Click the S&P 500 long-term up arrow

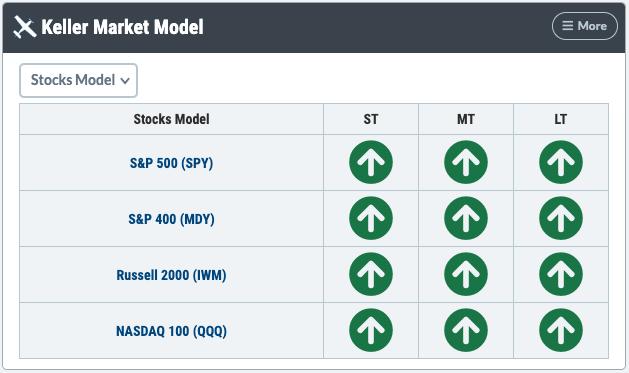coord(561,162)
